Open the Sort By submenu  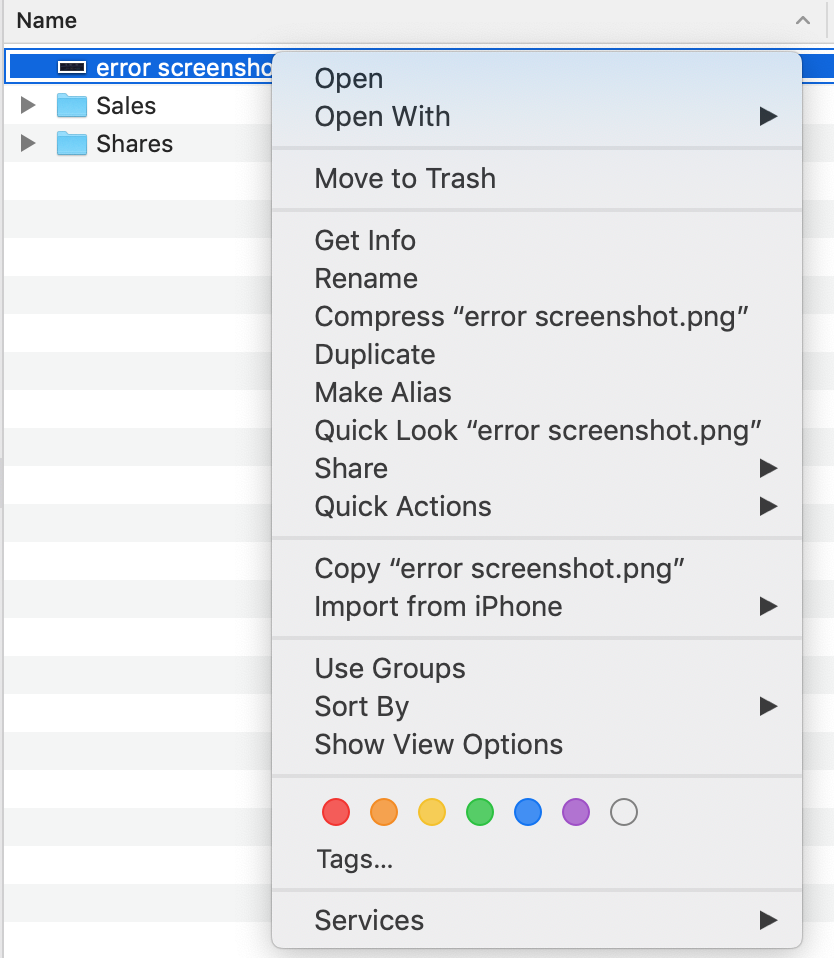(x=536, y=707)
